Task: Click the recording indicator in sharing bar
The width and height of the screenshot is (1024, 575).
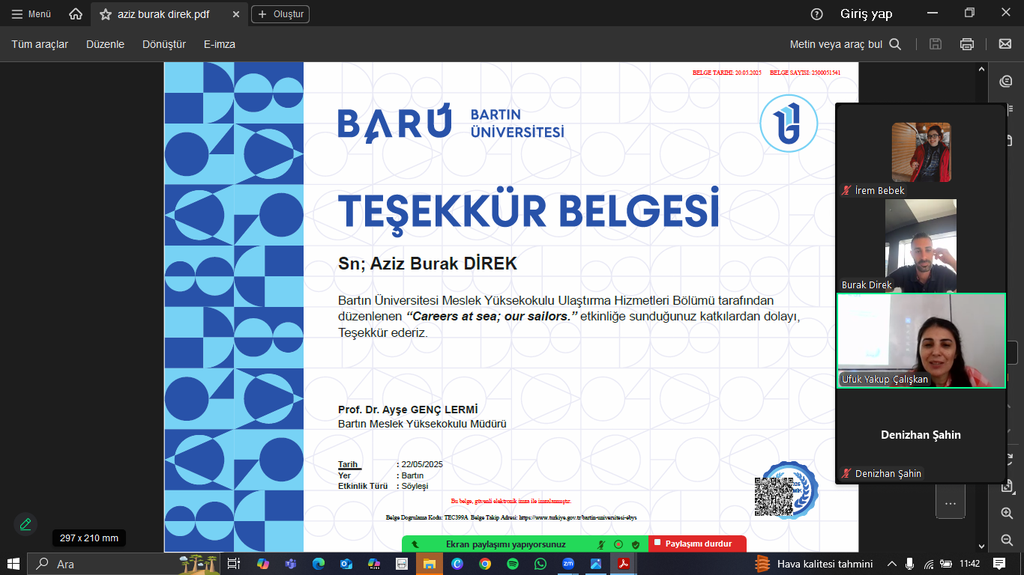Action: point(618,544)
